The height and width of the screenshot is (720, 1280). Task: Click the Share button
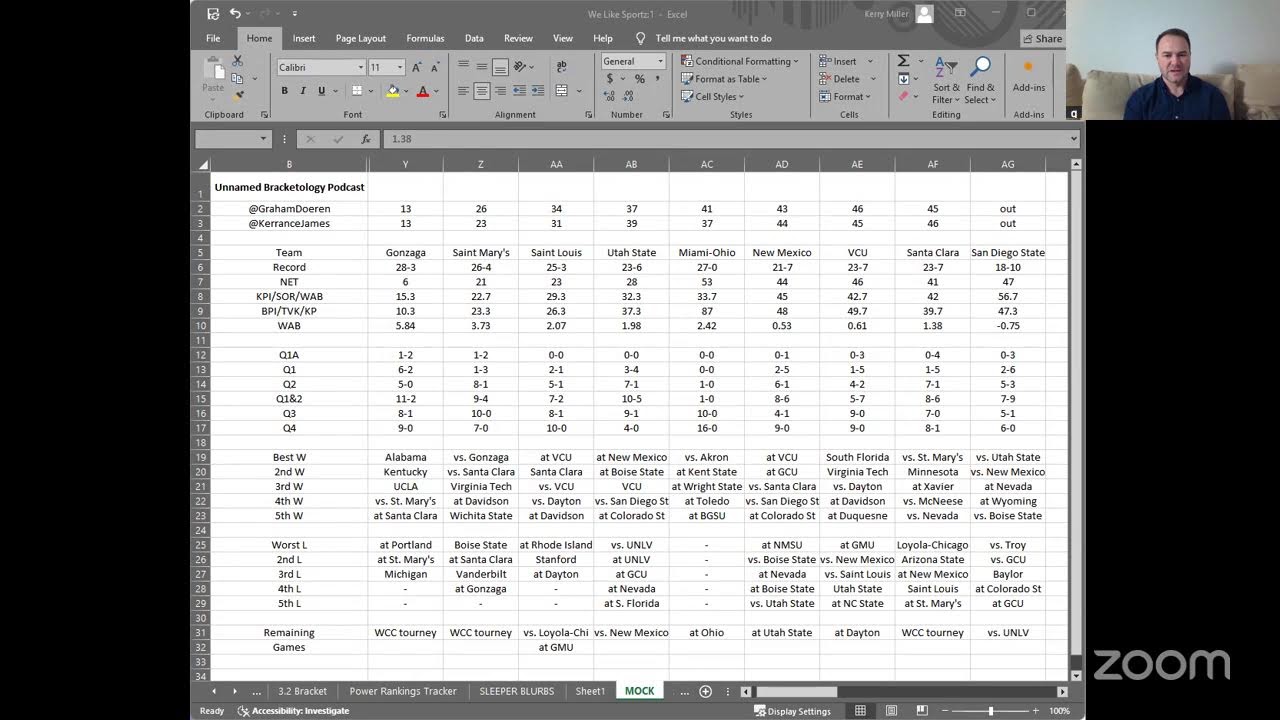click(x=1042, y=39)
